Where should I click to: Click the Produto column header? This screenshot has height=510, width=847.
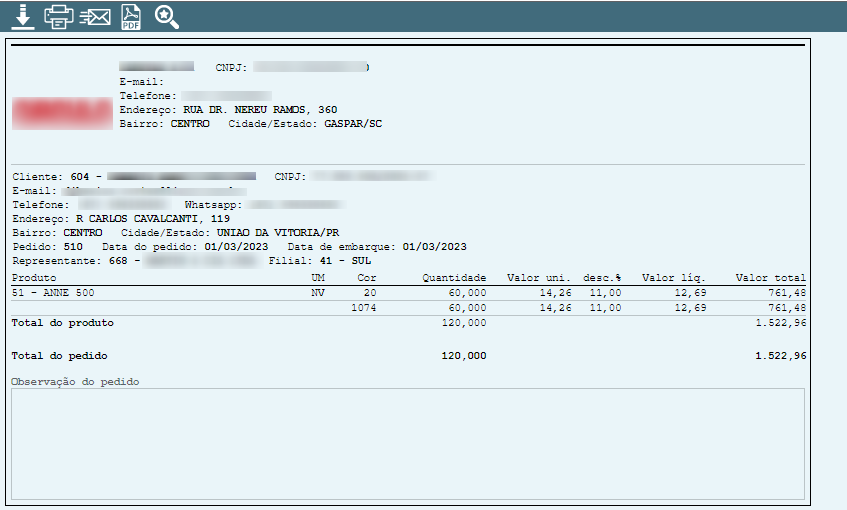(x=34, y=277)
